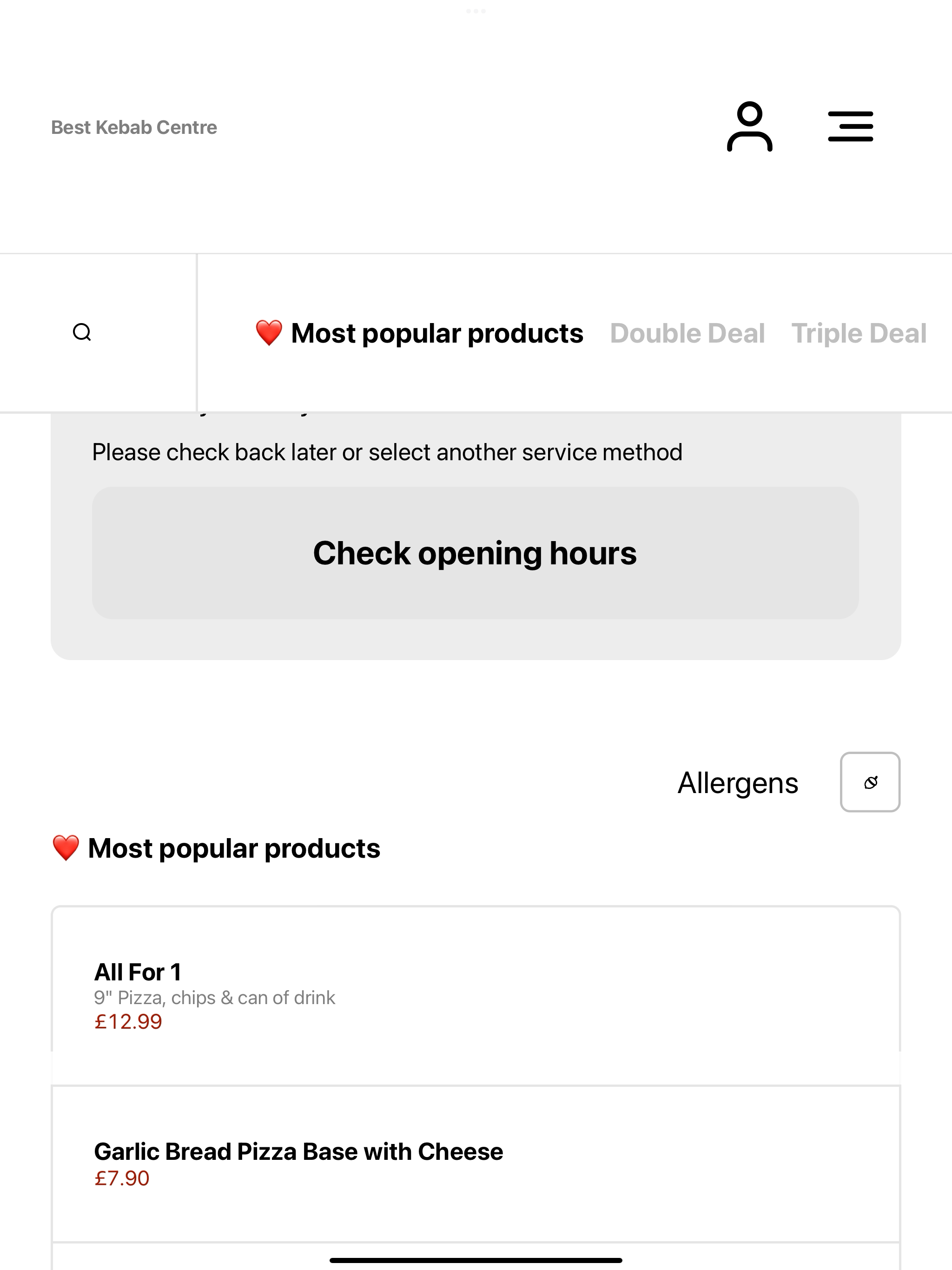Tap the home indicator bar at bottom
This screenshot has width=952, height=1270.
click(476, 1260)
